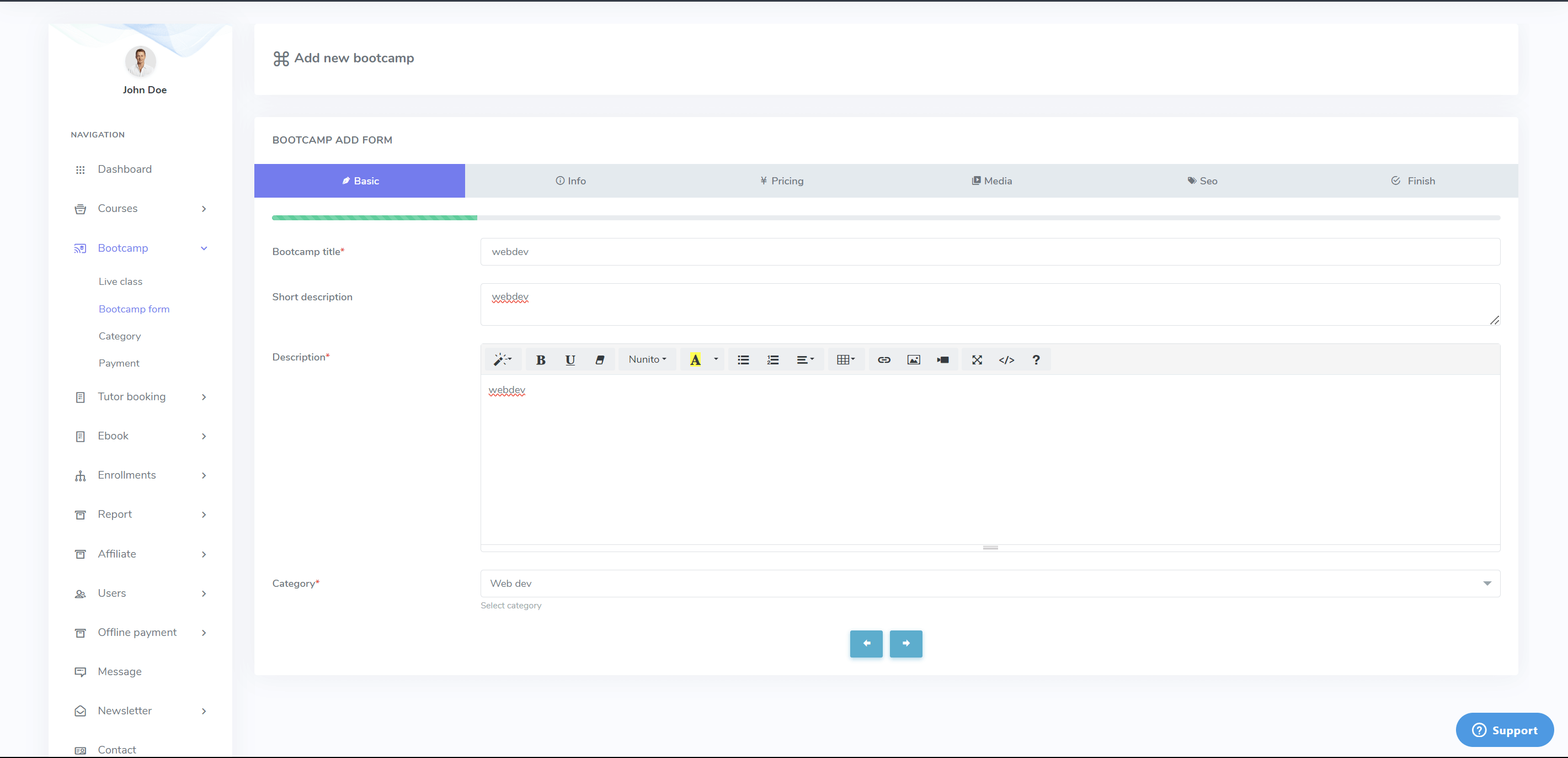The height and width of the screenshot is (758, 1568).
Task: Insert unordered bullet list
Action: (743, 359)
